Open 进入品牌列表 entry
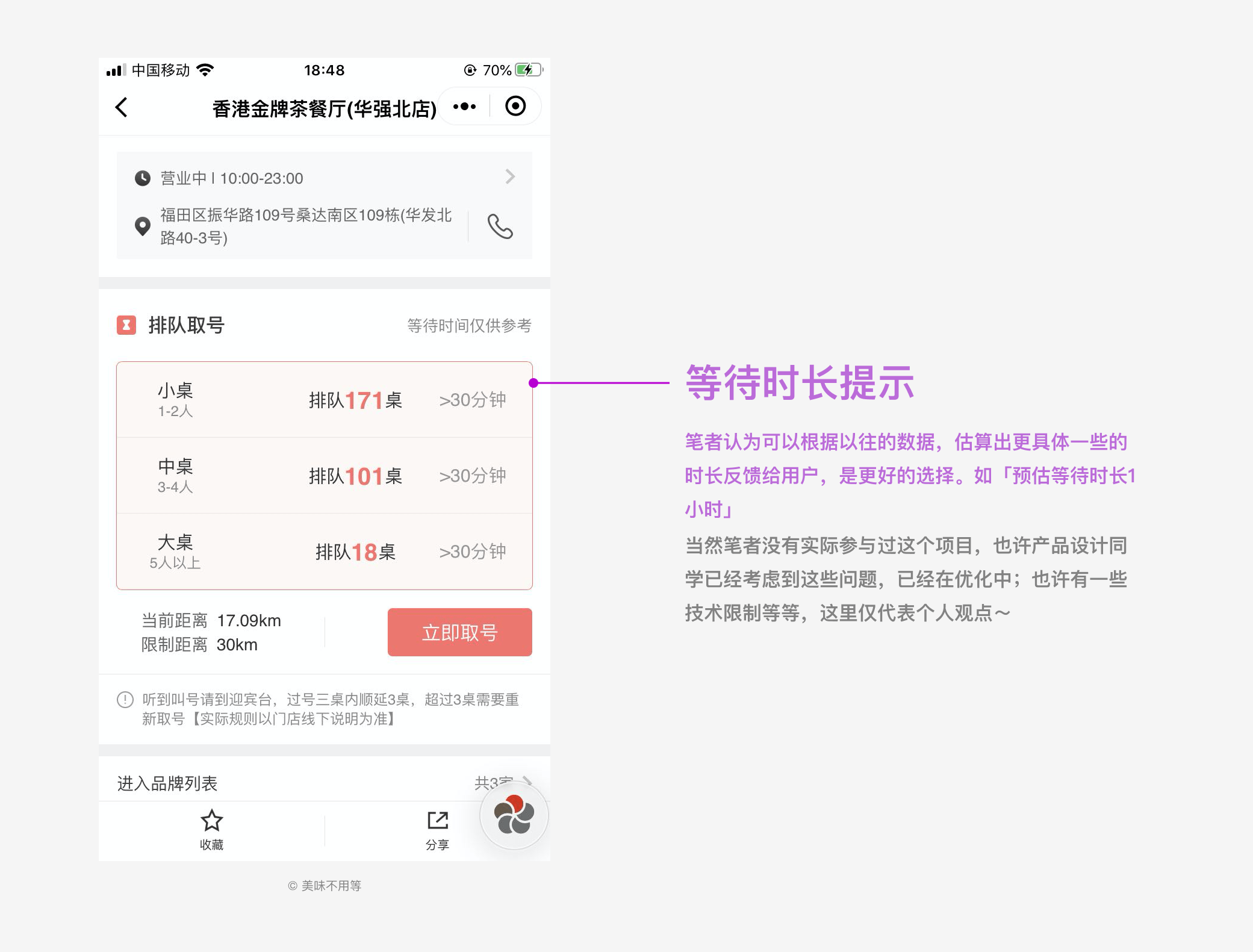The image size is (1253, 952). pyautogui.click(x=167, y=783)
